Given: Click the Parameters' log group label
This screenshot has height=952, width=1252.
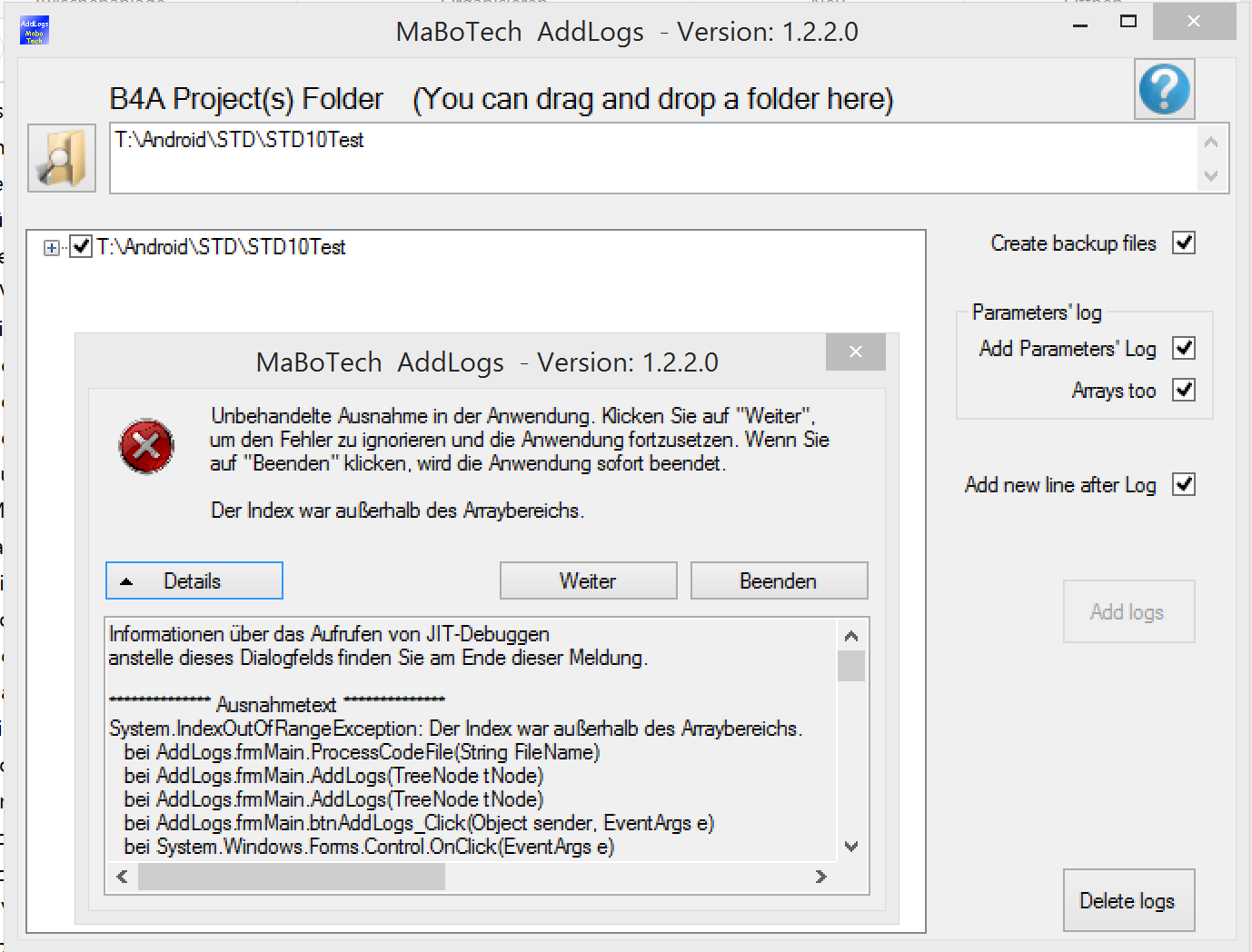Looking at the screenshot, I should 1037,312.
